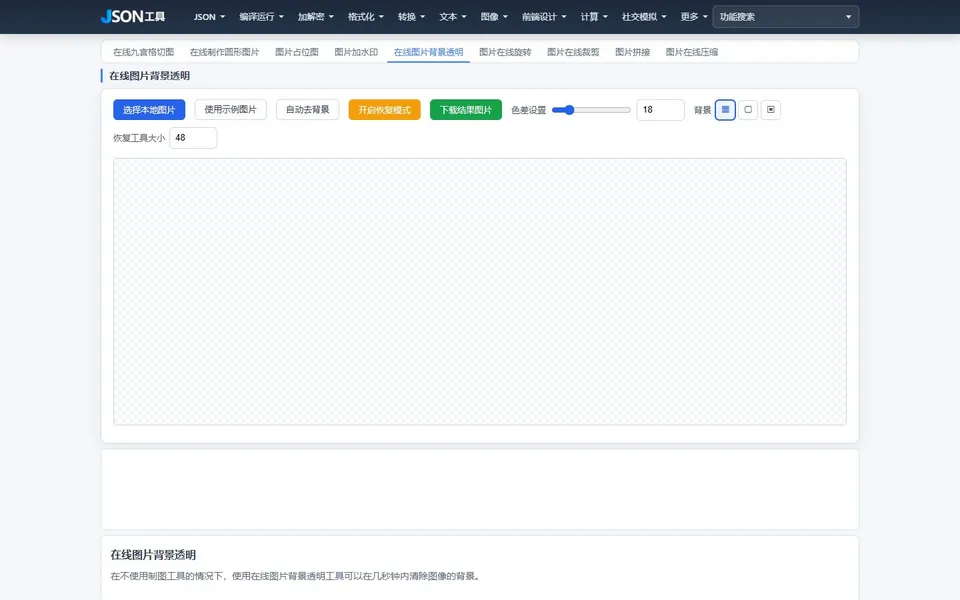Image resolution: width=960 pixels, height=600 pixels.
Task: Open the 图片在线压缩 tab
Action: click(692, 52)
